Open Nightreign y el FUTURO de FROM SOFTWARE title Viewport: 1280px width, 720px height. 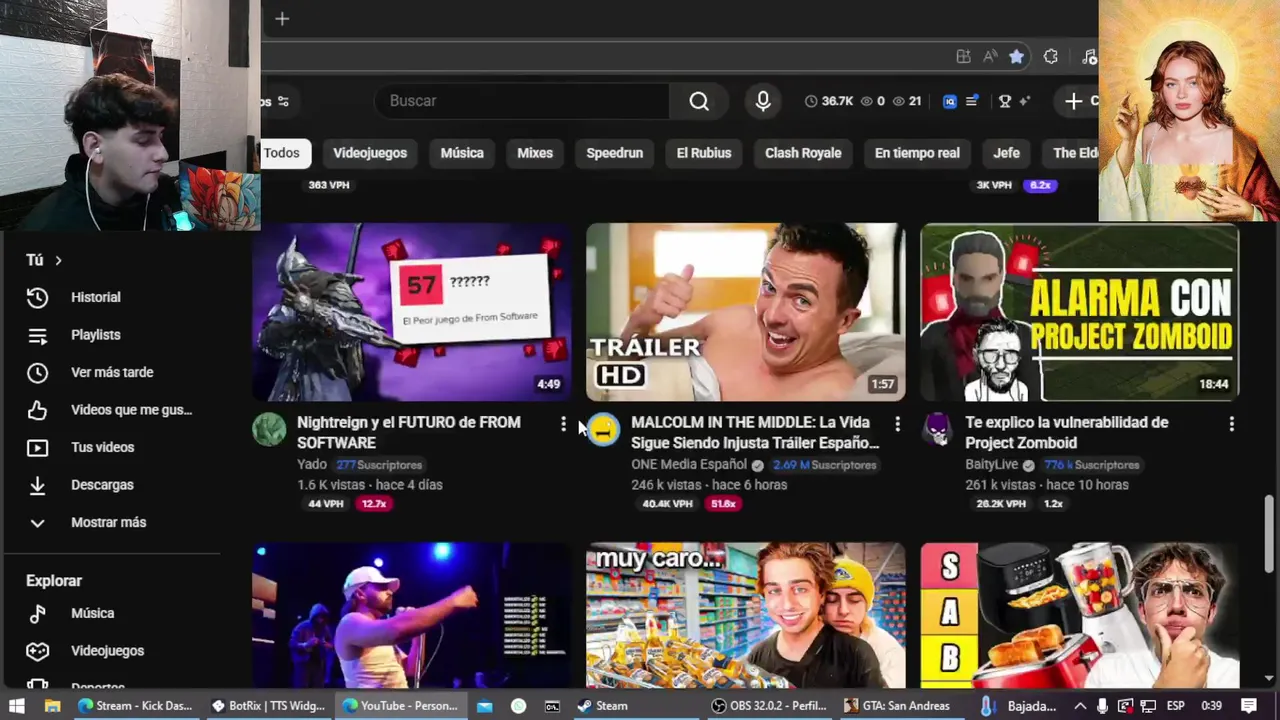coord(409,432)
